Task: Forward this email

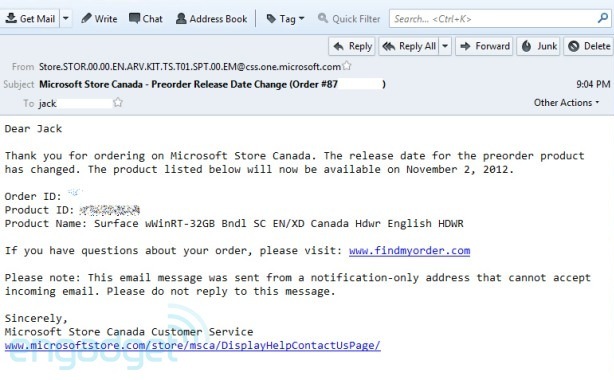Action: point(484,46)
